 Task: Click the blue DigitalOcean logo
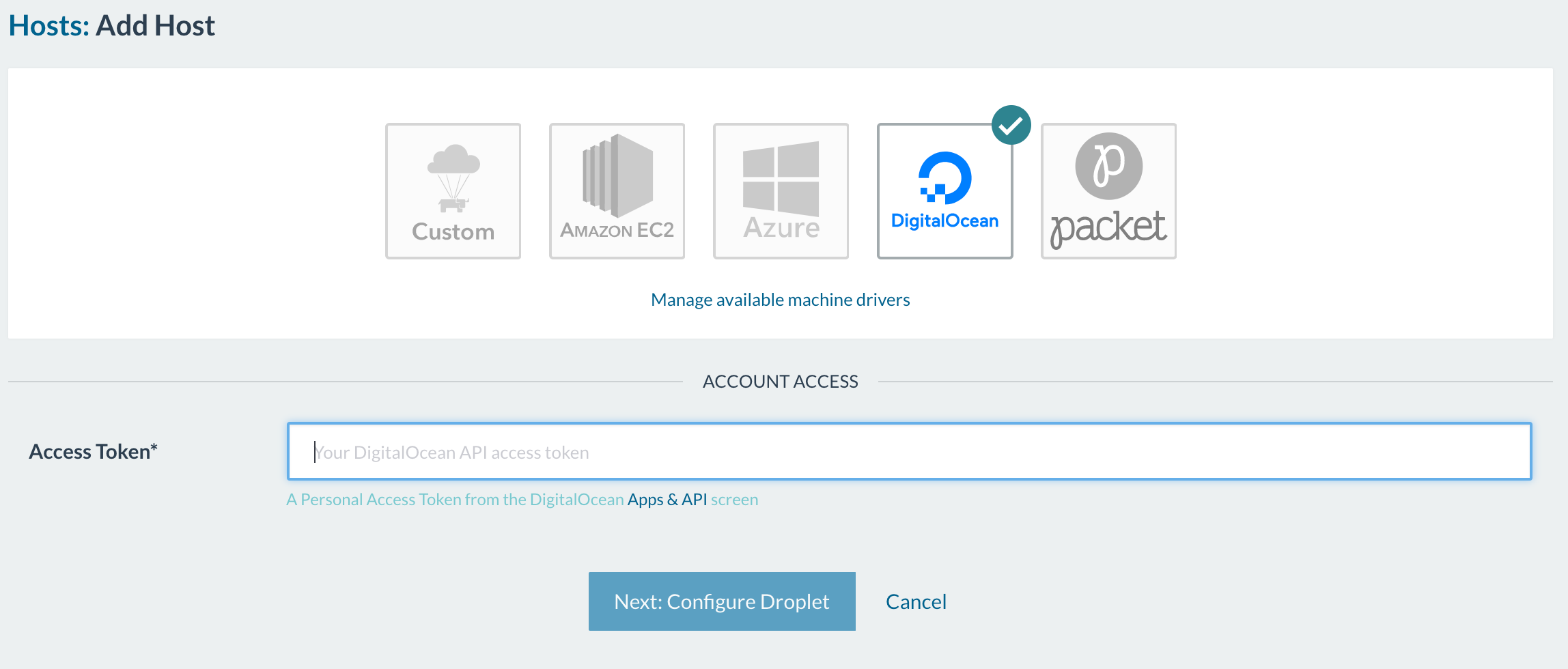(x=944, y=177)
